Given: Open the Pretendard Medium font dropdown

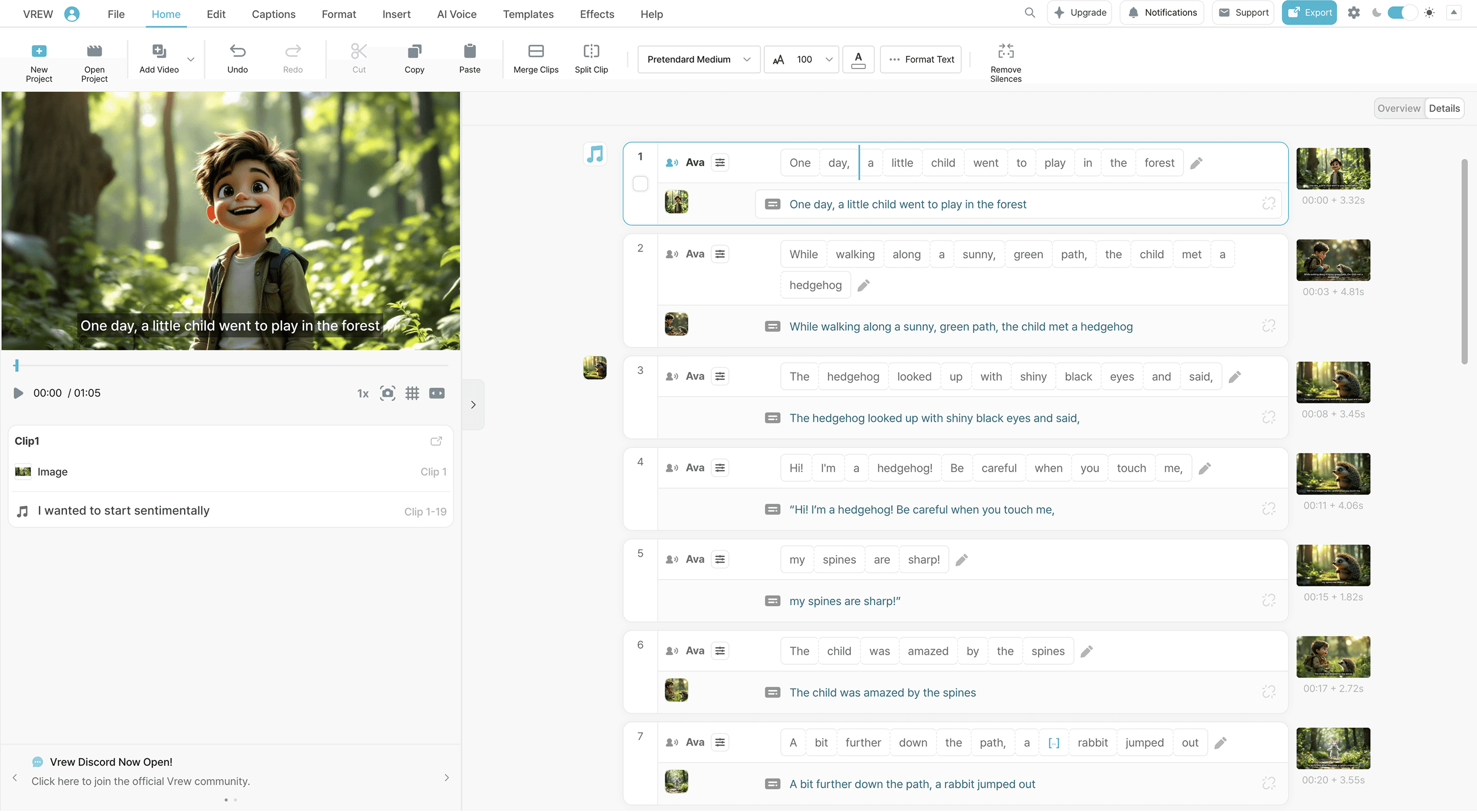Looking at the screenshot, I should click(698, 59).
